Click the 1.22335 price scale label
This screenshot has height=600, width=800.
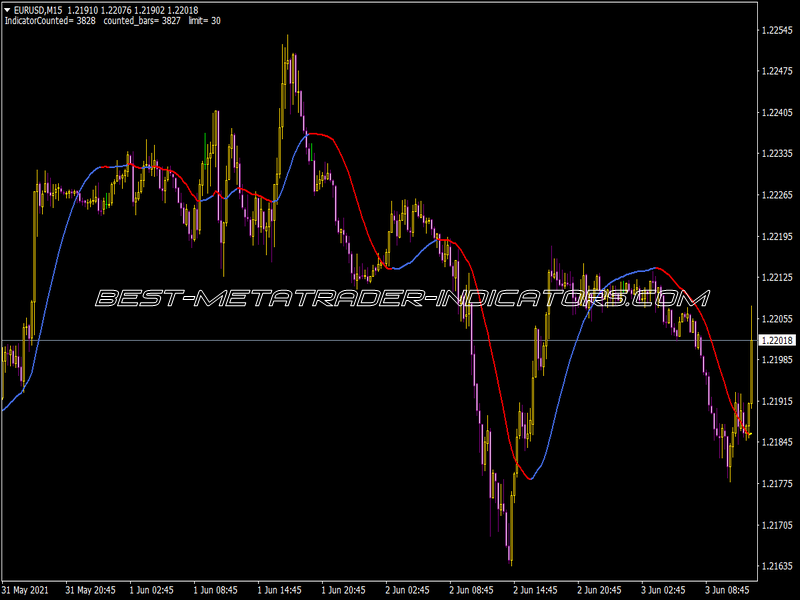(x=778, y=154)
